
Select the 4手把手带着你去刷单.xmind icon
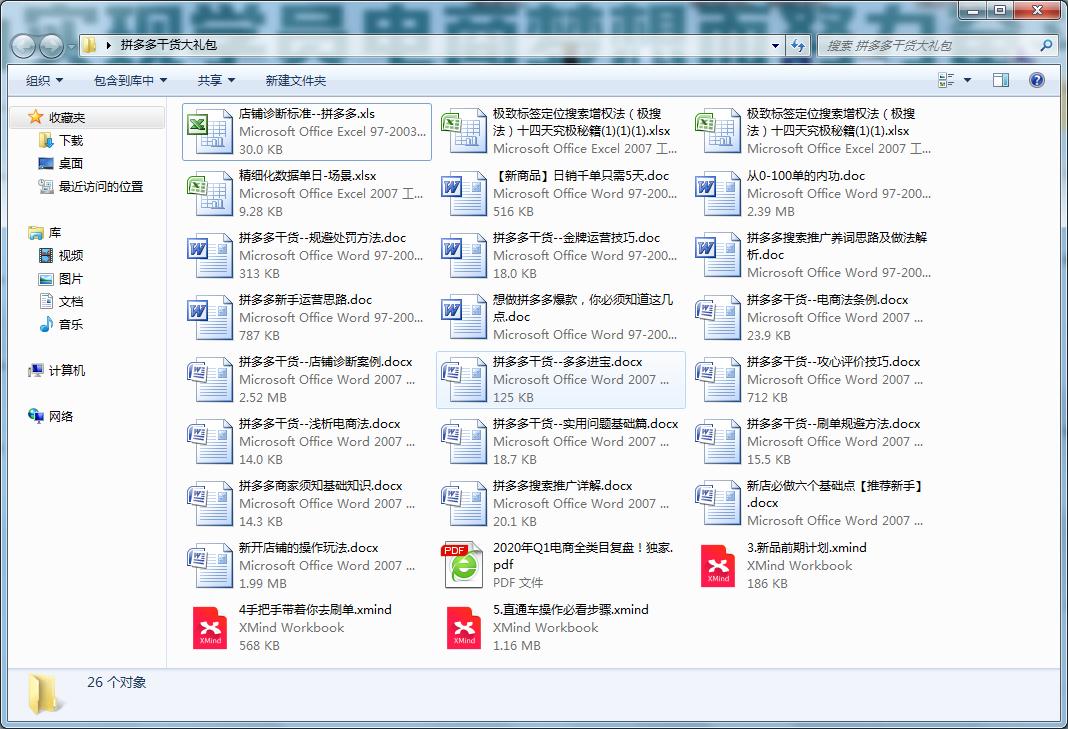tap(210, 627)
